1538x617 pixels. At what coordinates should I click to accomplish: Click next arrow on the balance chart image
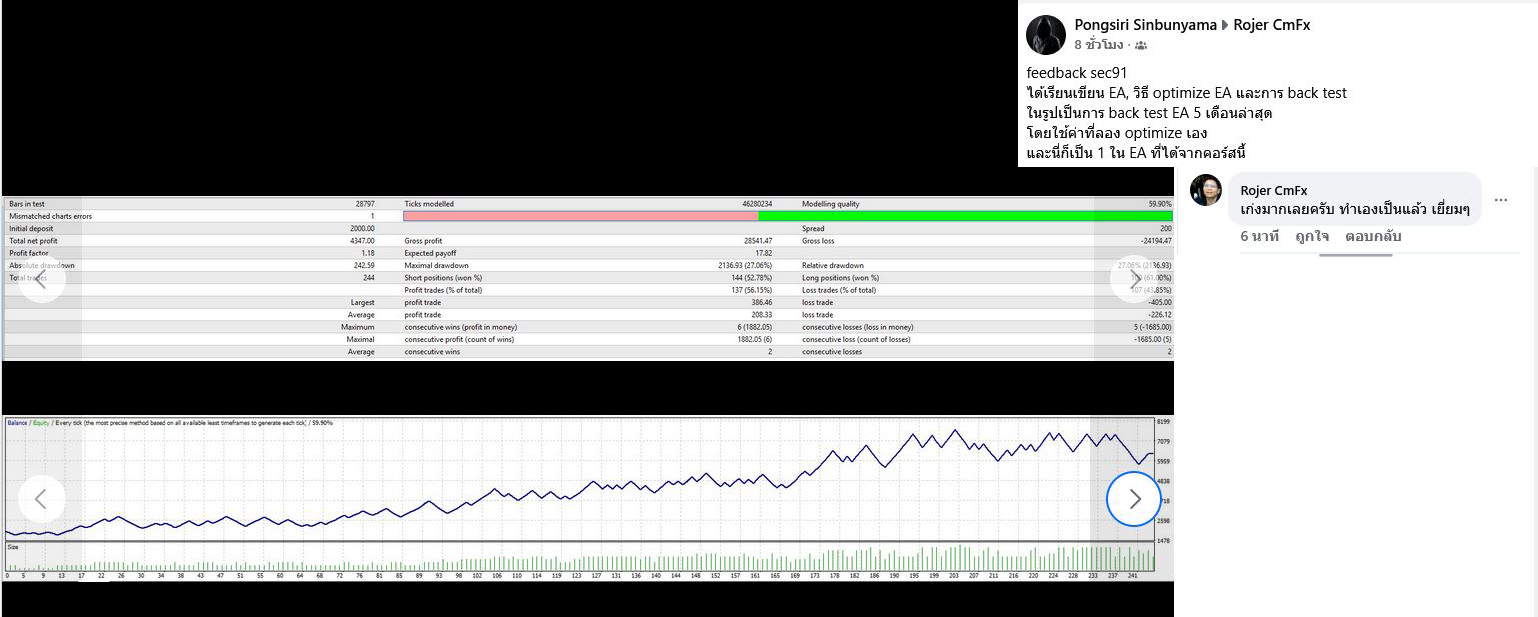coord(1134,499)
